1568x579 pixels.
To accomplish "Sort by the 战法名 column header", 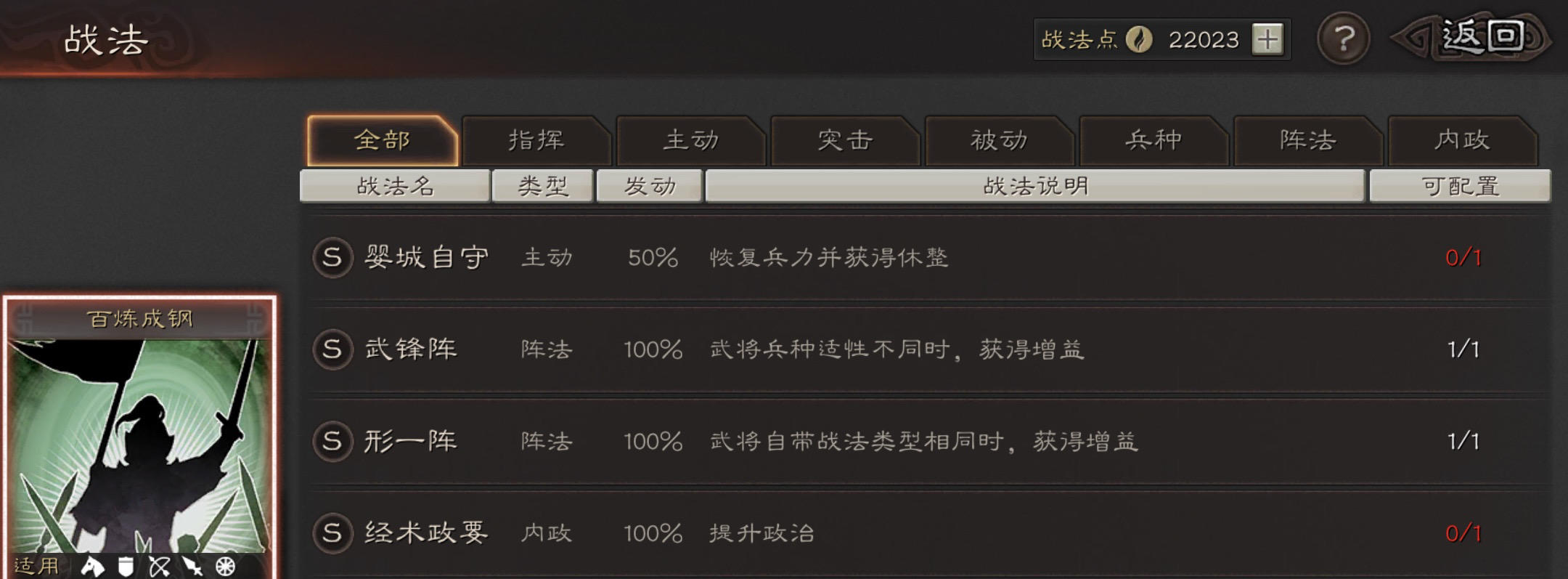I will point(395,186).
